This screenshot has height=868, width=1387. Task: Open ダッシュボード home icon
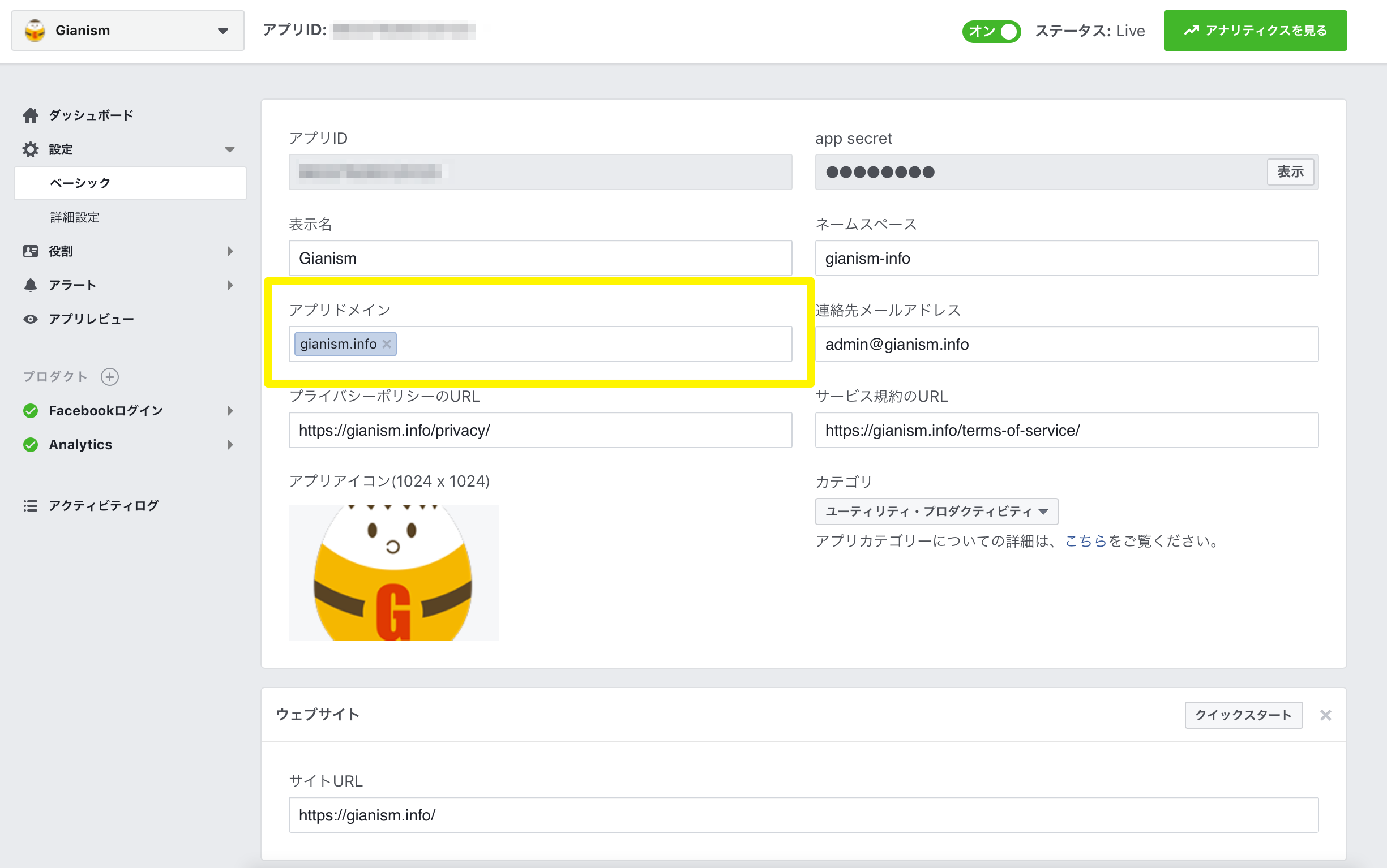[x=31, y=115]
